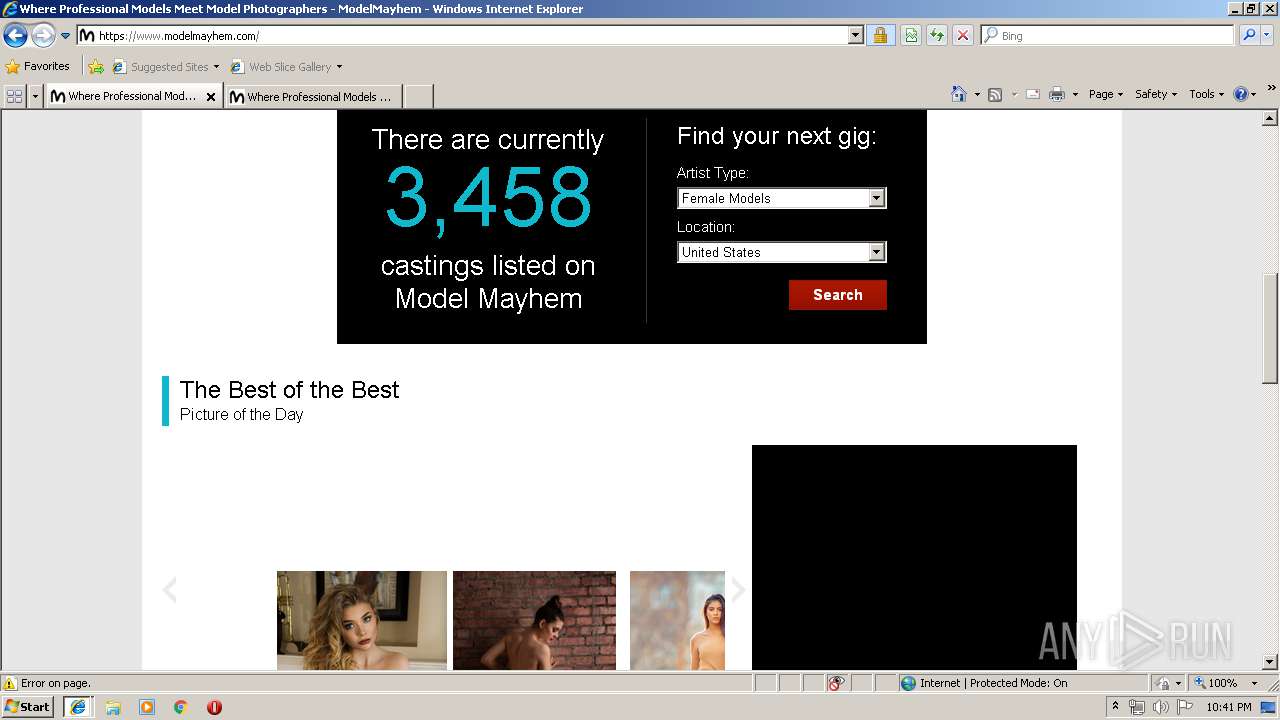1280x720 pixels.
Task: Open the Favorites star button
Action: [38, 67]
